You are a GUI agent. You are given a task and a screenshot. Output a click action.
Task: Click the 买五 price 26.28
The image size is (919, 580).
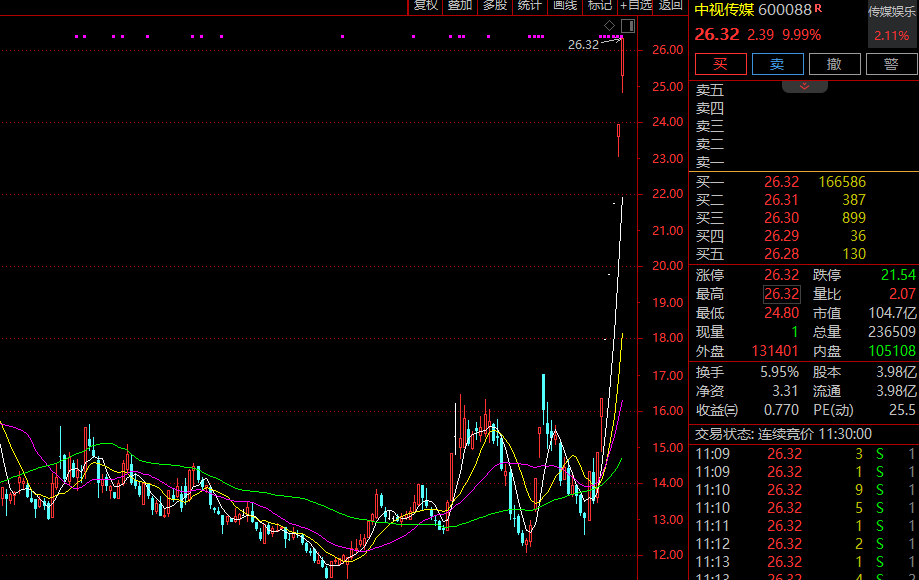(781, 254)
